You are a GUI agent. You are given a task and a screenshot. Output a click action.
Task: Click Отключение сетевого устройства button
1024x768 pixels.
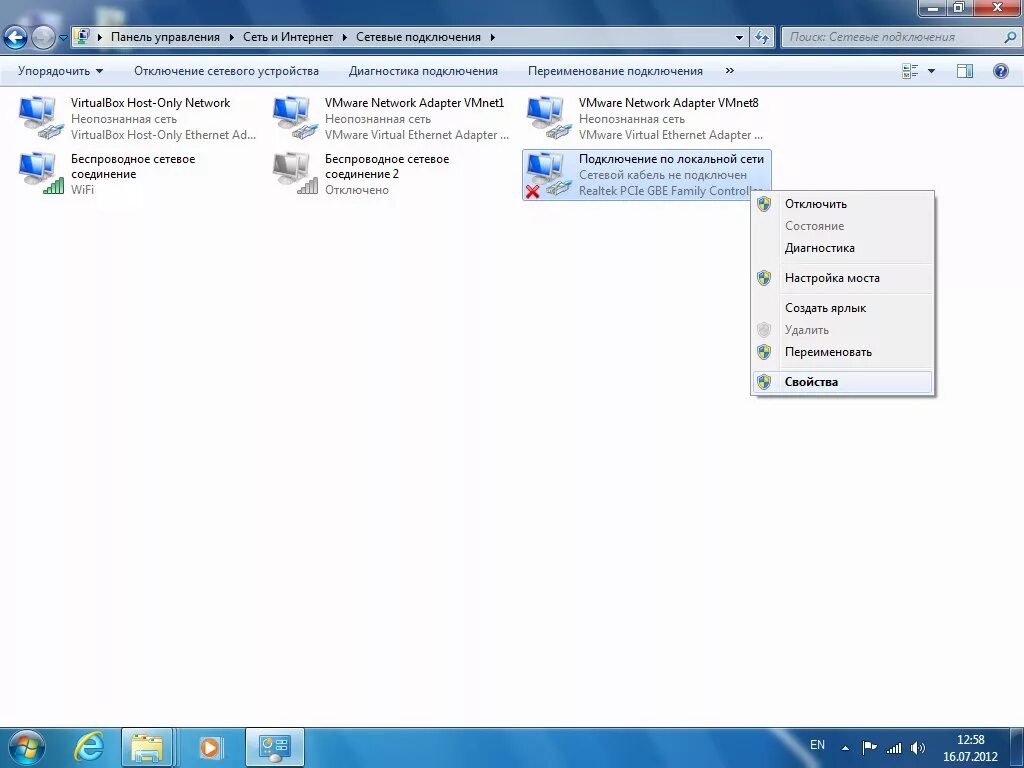[226, 71]
